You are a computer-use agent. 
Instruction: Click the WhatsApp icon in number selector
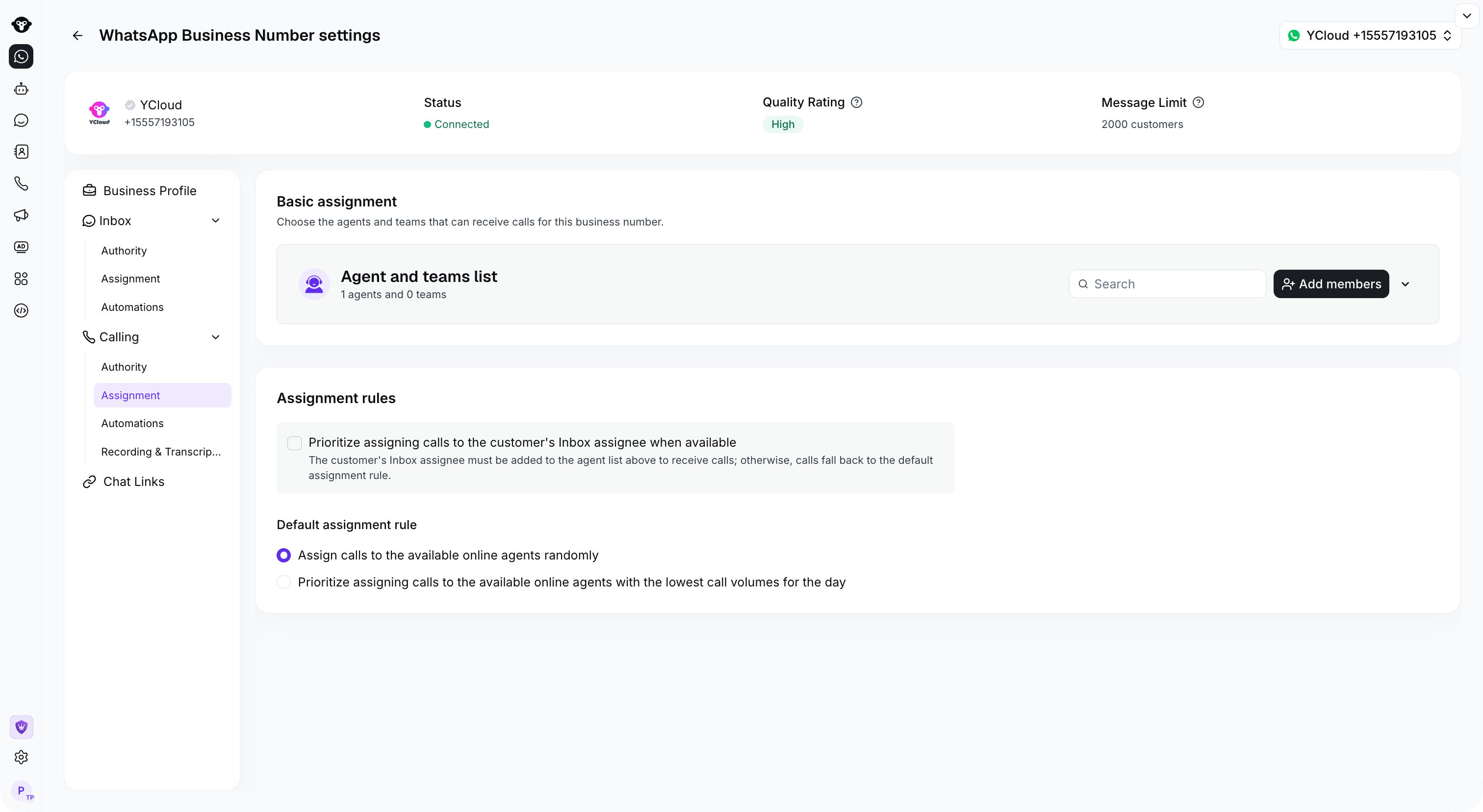(1294, 36)
